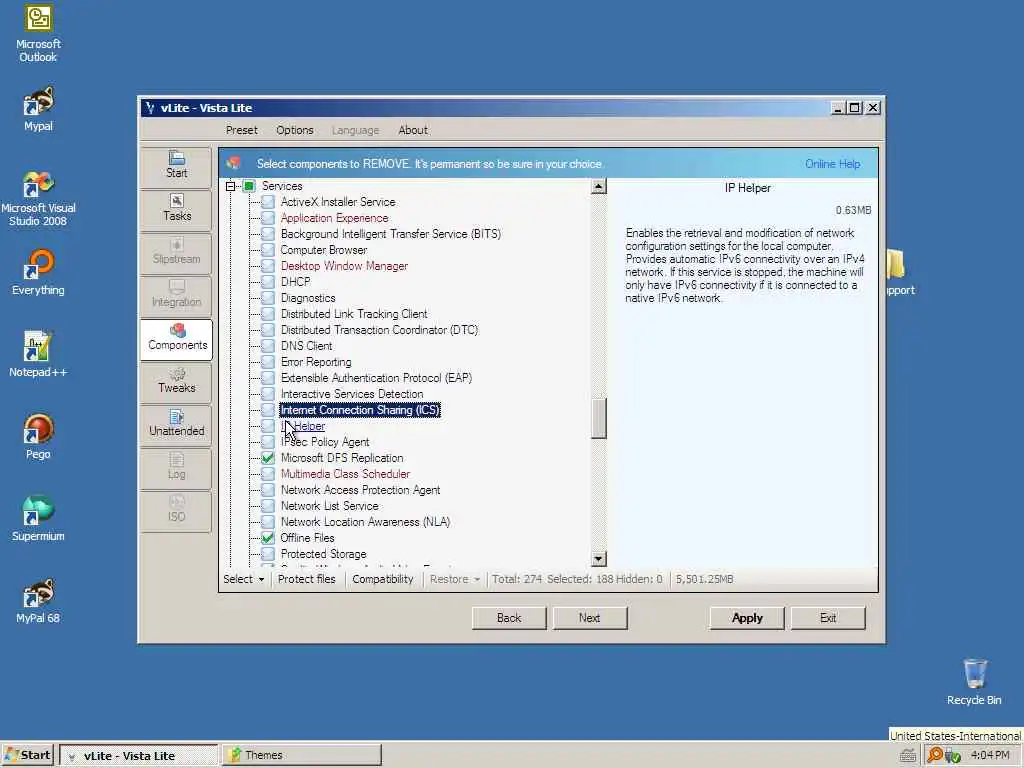Toggle the DHCP checkbox
The width and height of the screenshot is (1024, 768).
[268, 282]
